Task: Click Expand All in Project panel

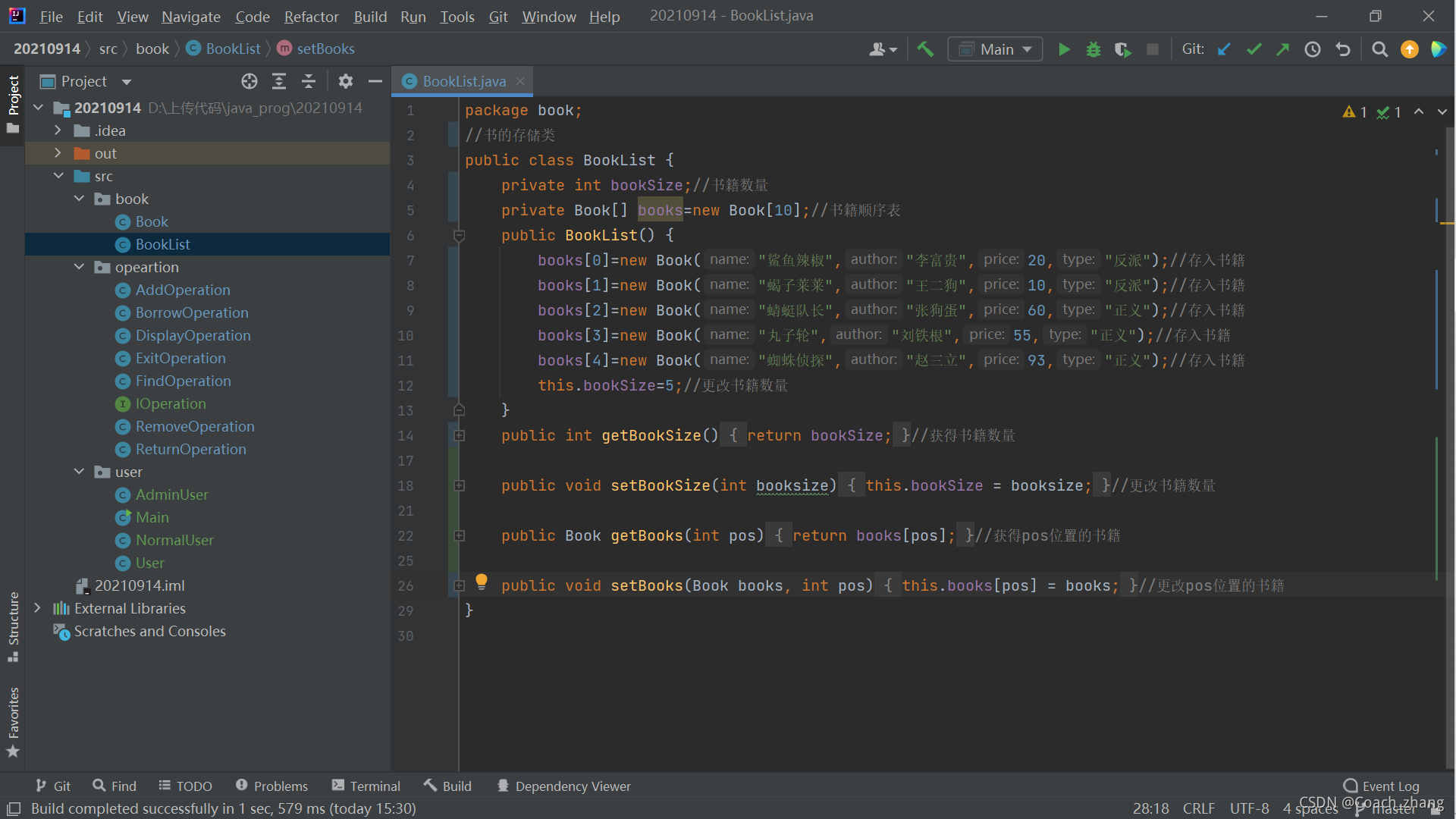Action: (279, 81)
